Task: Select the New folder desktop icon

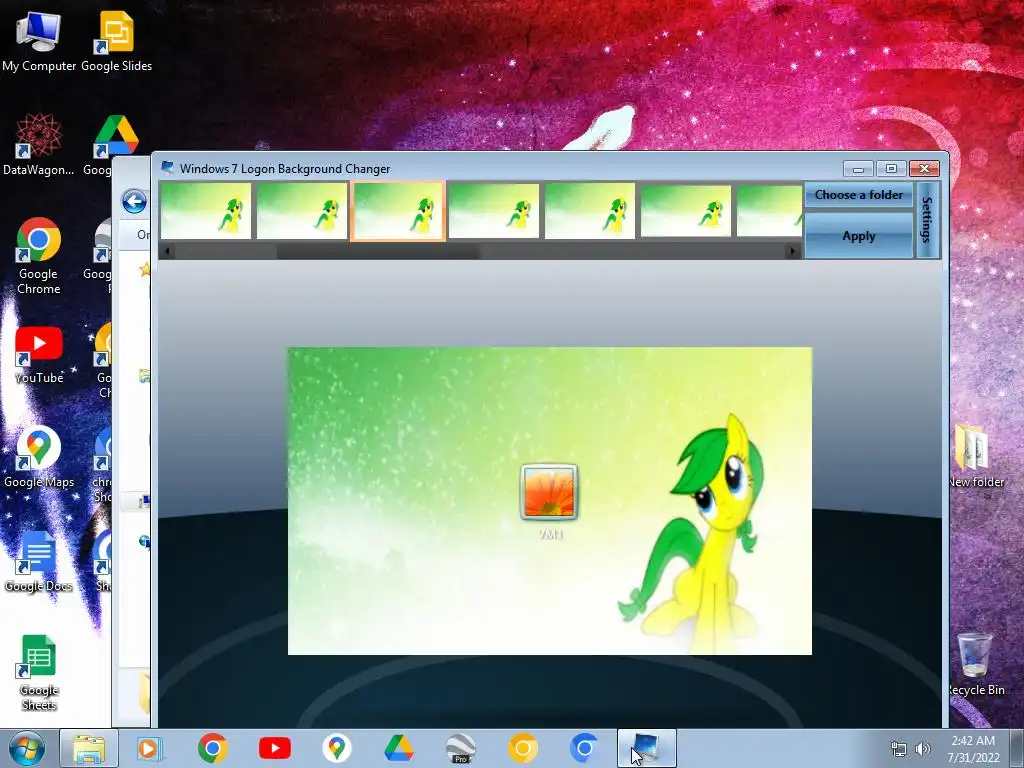Action: coord(976,456)
